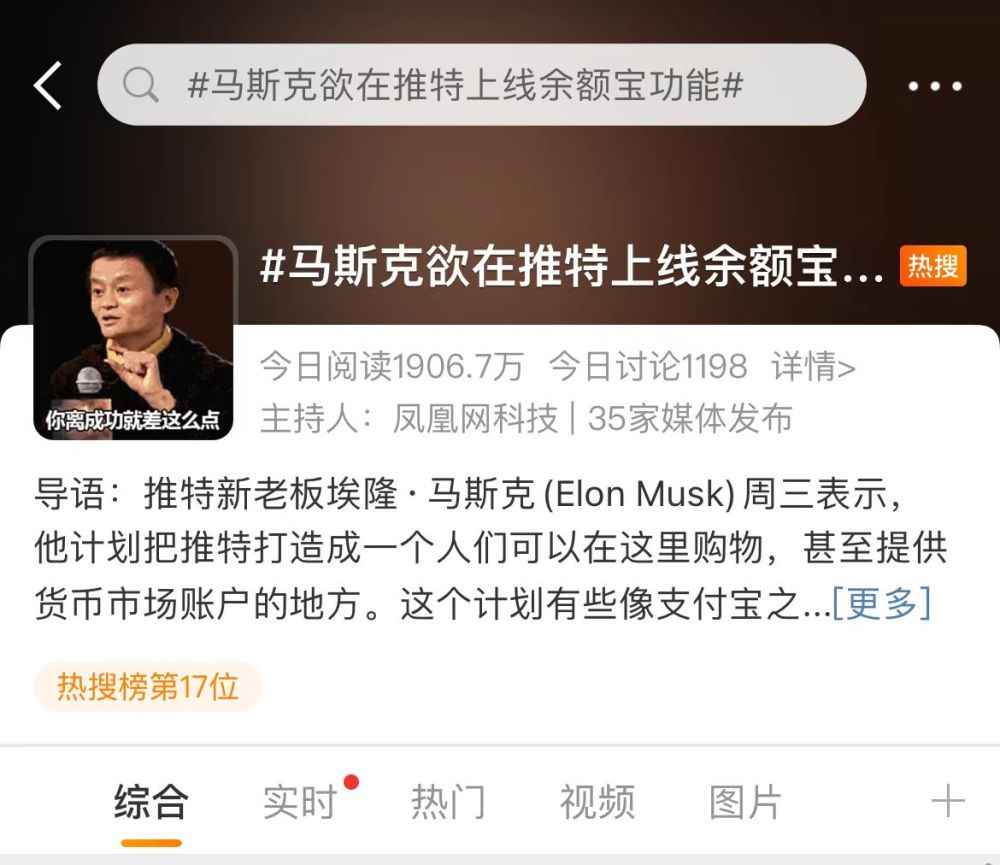The height and width of the screenshot is (865, 1000).
Task: Tap the back arrow icon
Action: click(48, 85)
